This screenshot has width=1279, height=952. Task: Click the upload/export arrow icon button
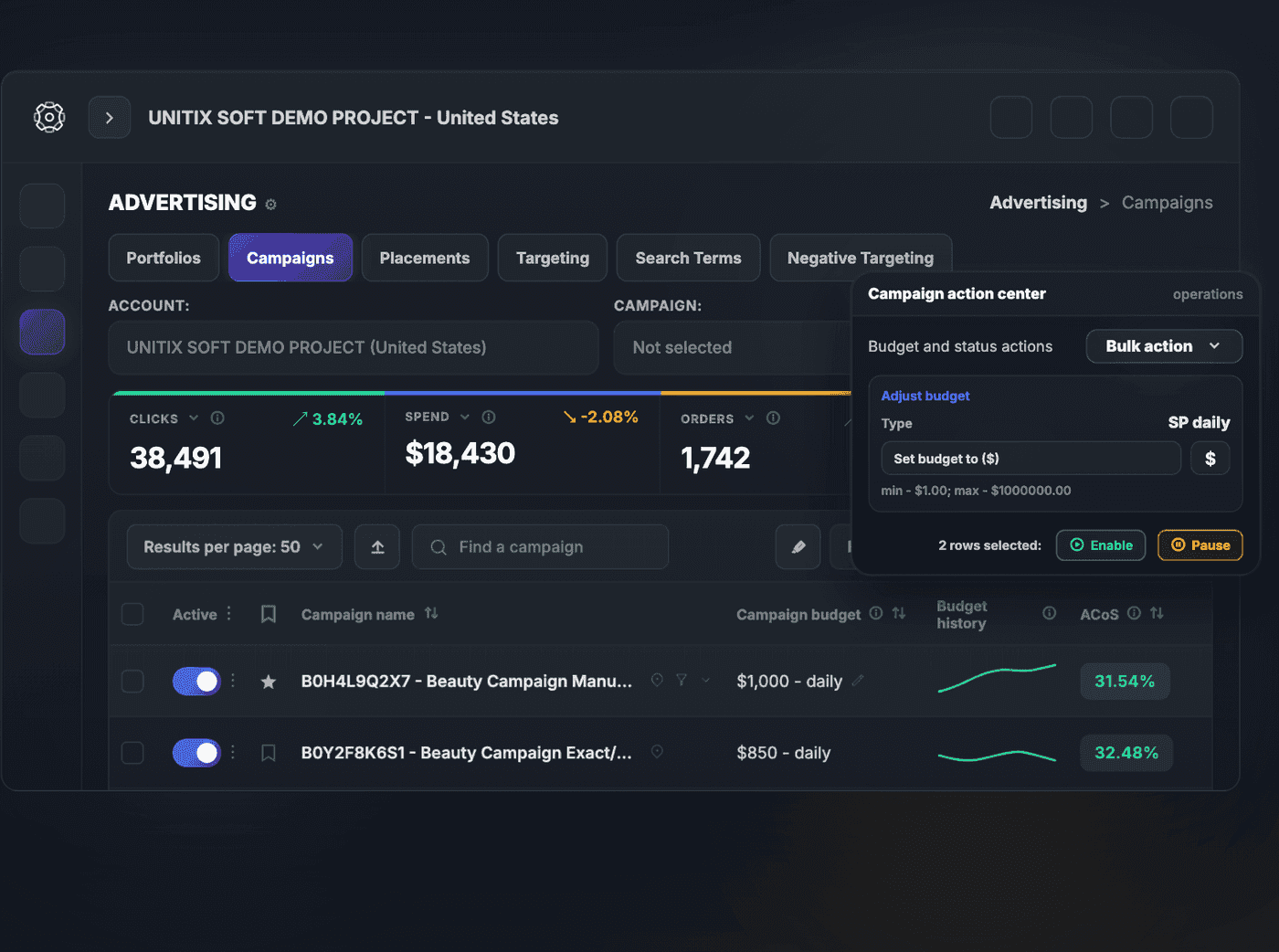(377, 547)
